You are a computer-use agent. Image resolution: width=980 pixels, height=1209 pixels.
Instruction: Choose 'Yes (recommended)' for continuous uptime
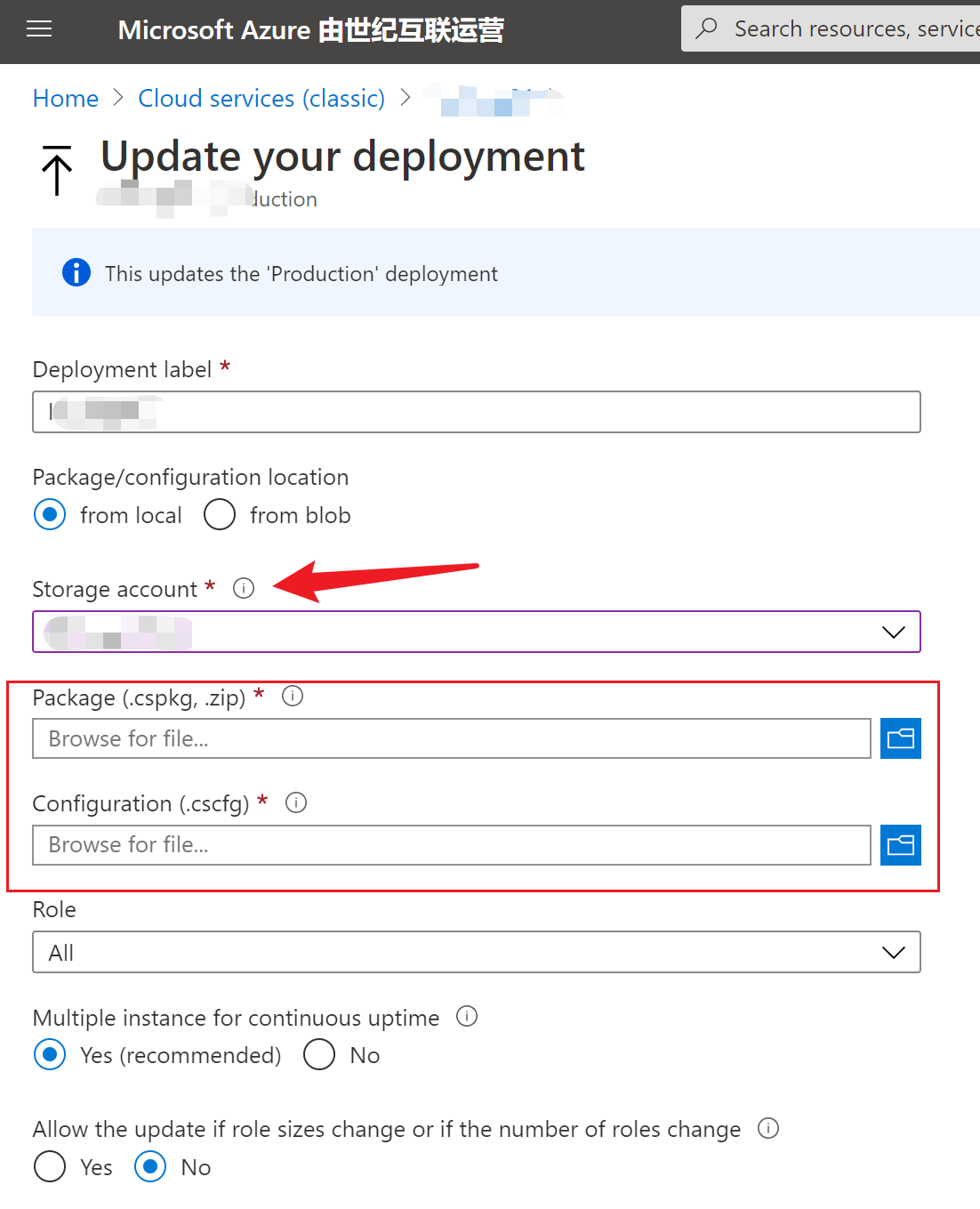tap(50, 1054)
